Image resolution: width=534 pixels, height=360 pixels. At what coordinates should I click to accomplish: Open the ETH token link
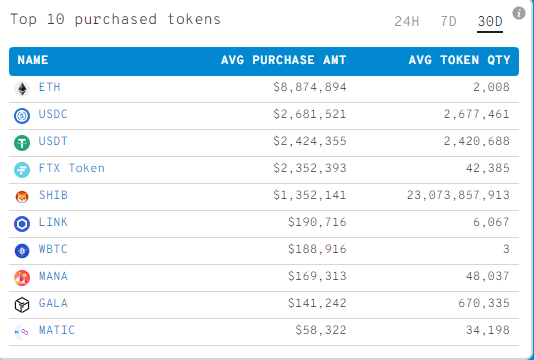coord(50,87)
